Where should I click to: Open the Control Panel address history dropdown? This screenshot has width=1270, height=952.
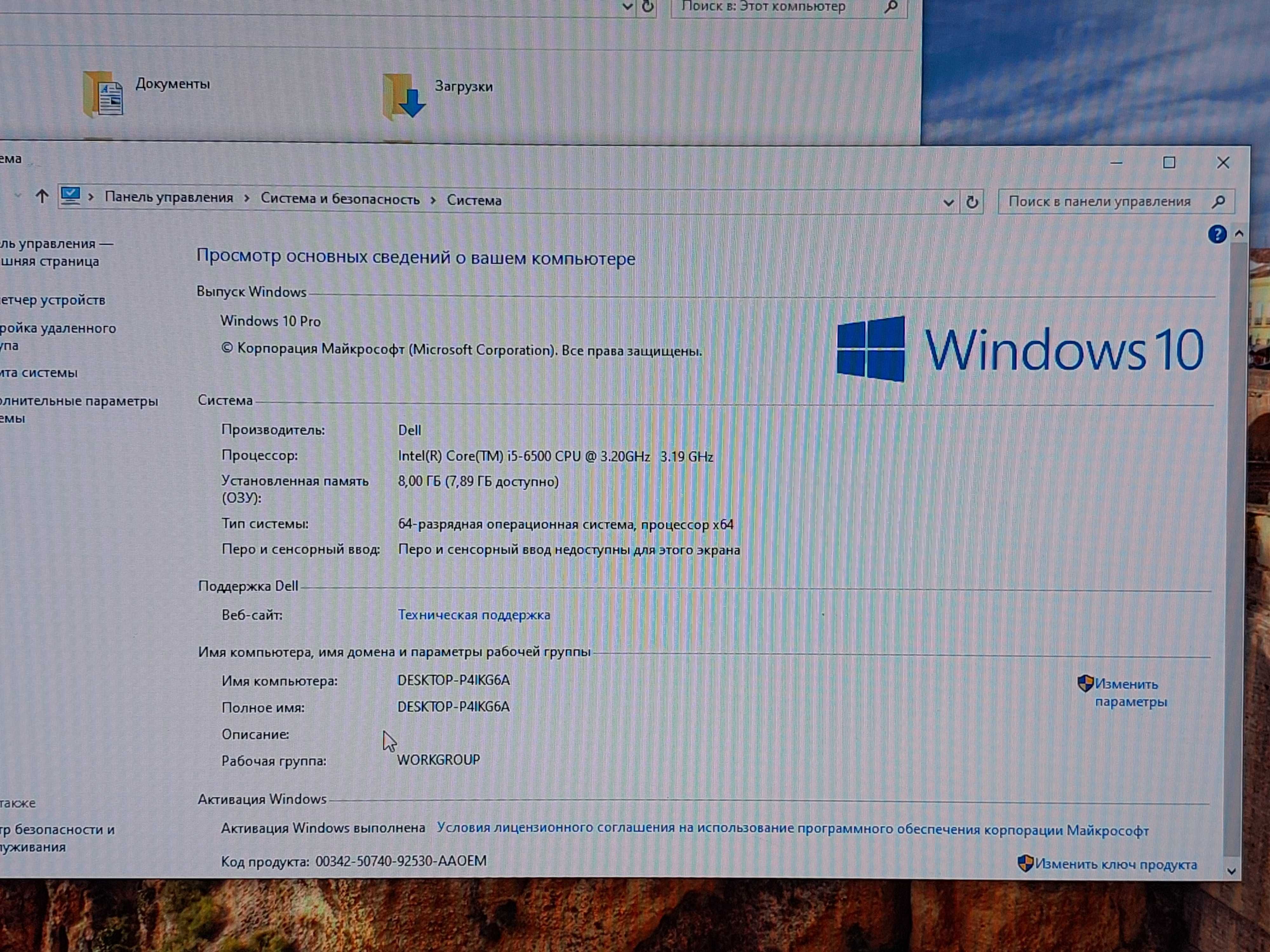point(948,202)
